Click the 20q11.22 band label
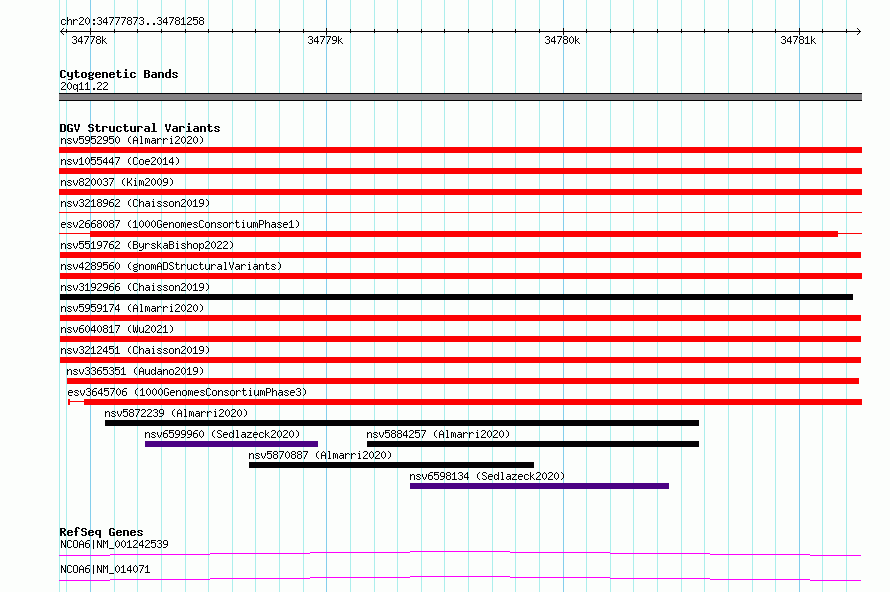890x592 pixels. coord(84,86)
